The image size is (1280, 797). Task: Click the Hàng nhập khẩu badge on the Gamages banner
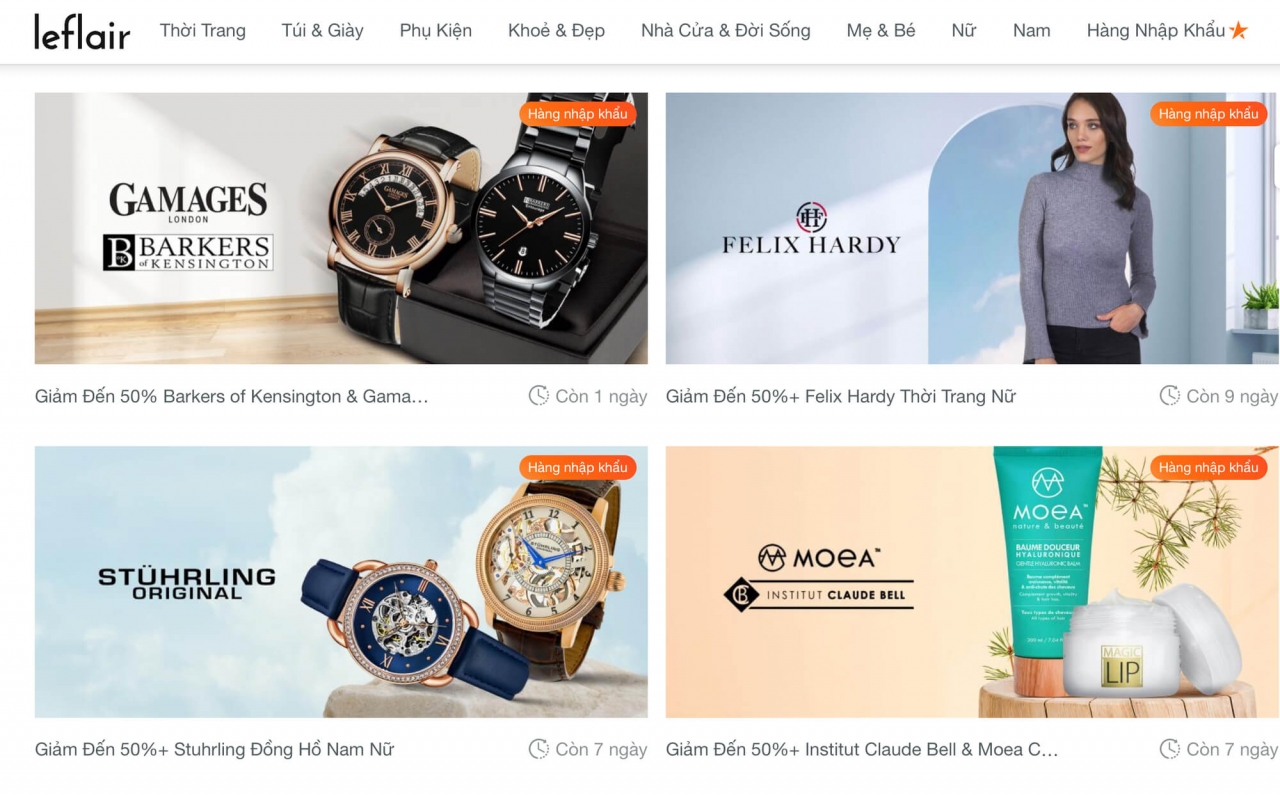point(578,114)
